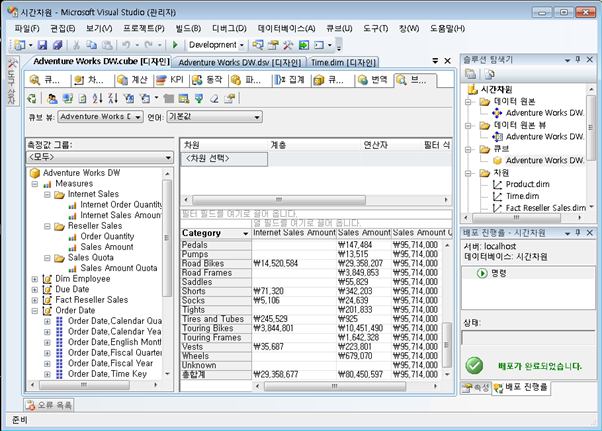Click the Save All icon
This screenshot has height=431, width=602.
(x=57, y=45)
